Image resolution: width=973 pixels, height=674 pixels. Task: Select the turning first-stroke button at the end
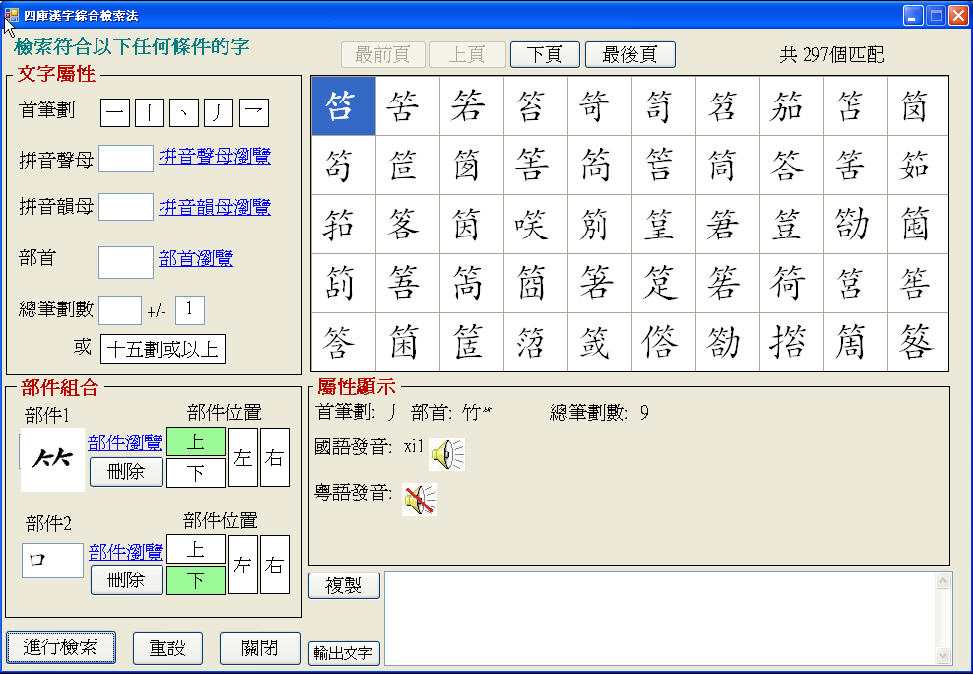tap(253, 113)
